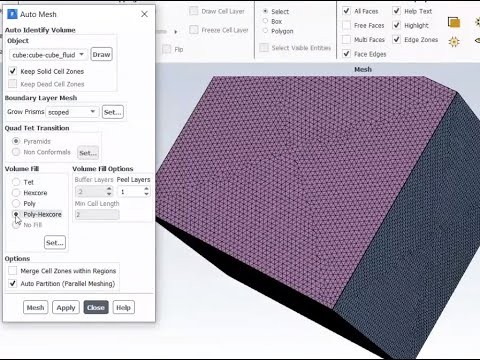480x360 pixels.
Task: Toggle Keep Dead Cell Zones checkbox
Action: [13, 84]
